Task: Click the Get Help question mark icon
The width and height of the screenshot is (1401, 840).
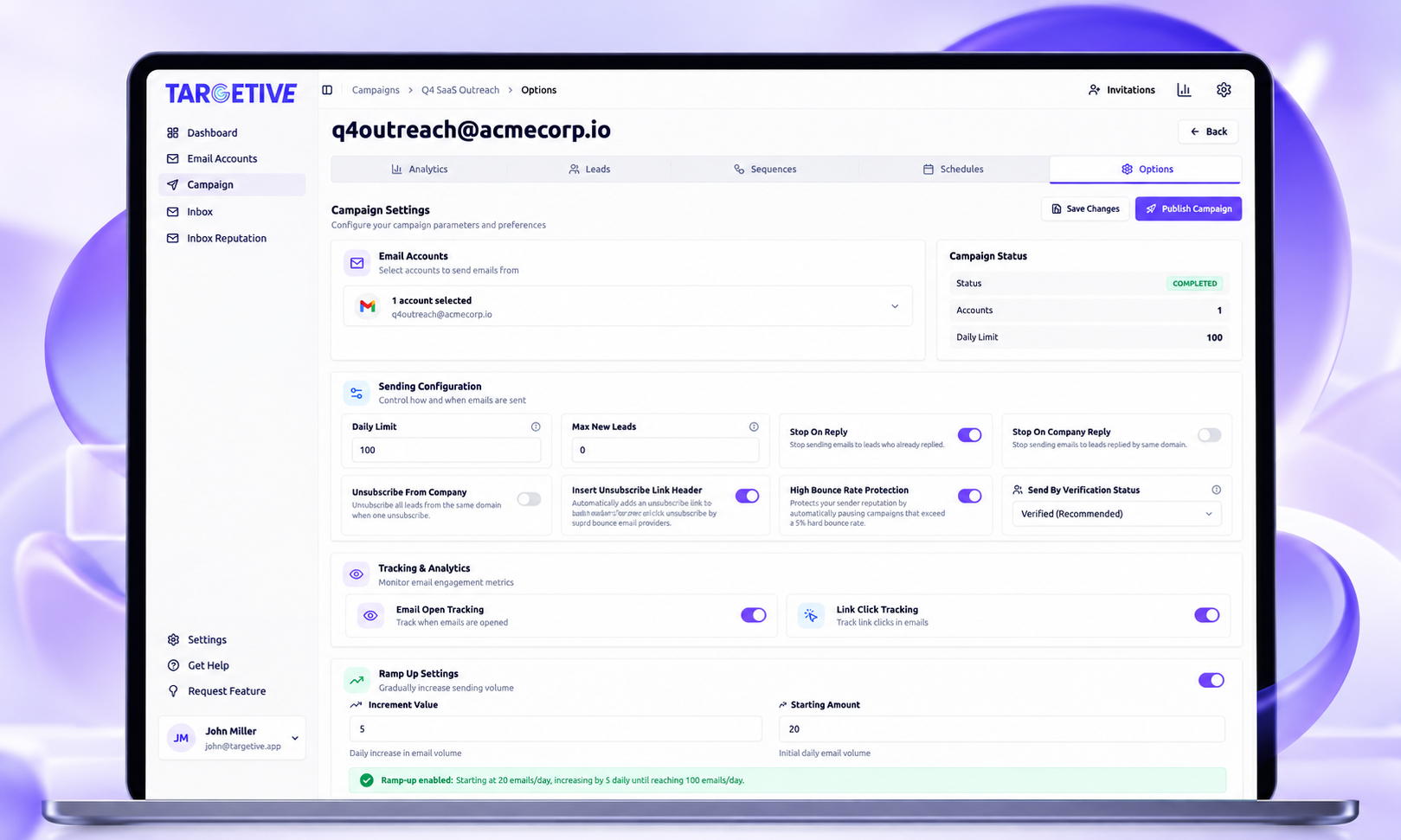Action: coord(173,665)
